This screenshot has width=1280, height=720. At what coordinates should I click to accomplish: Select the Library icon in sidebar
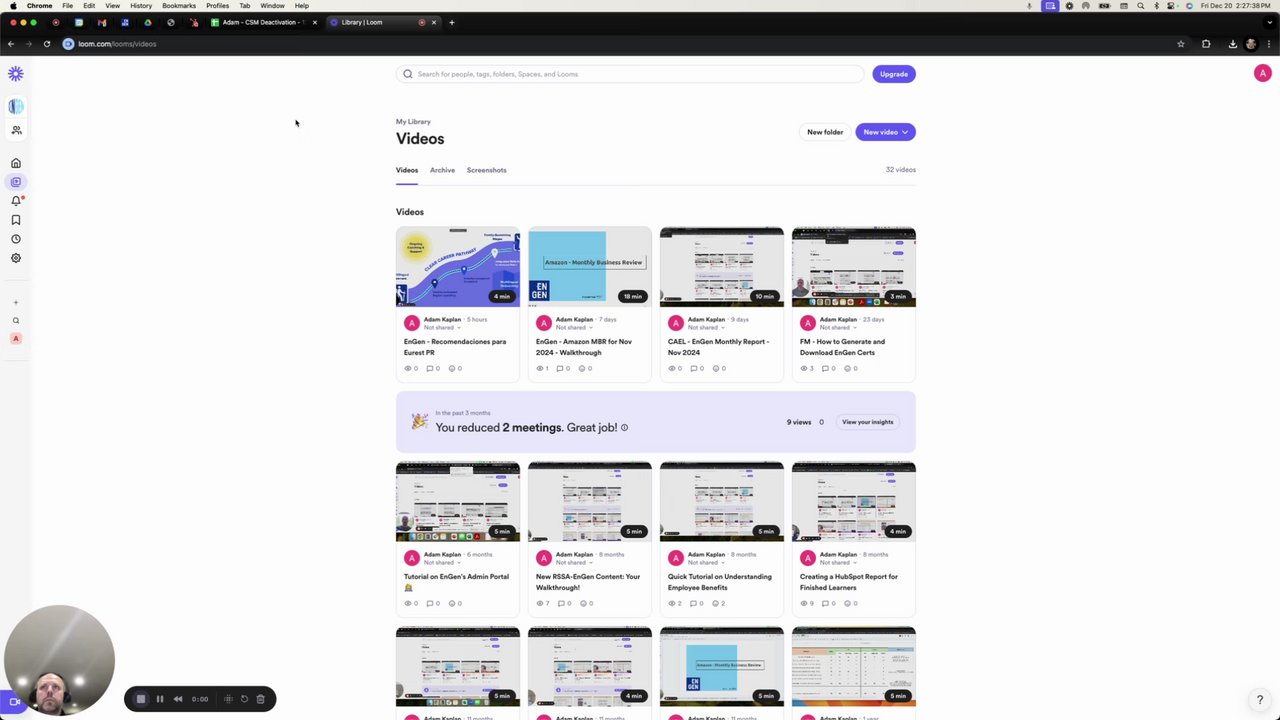(x=16, y=182)
